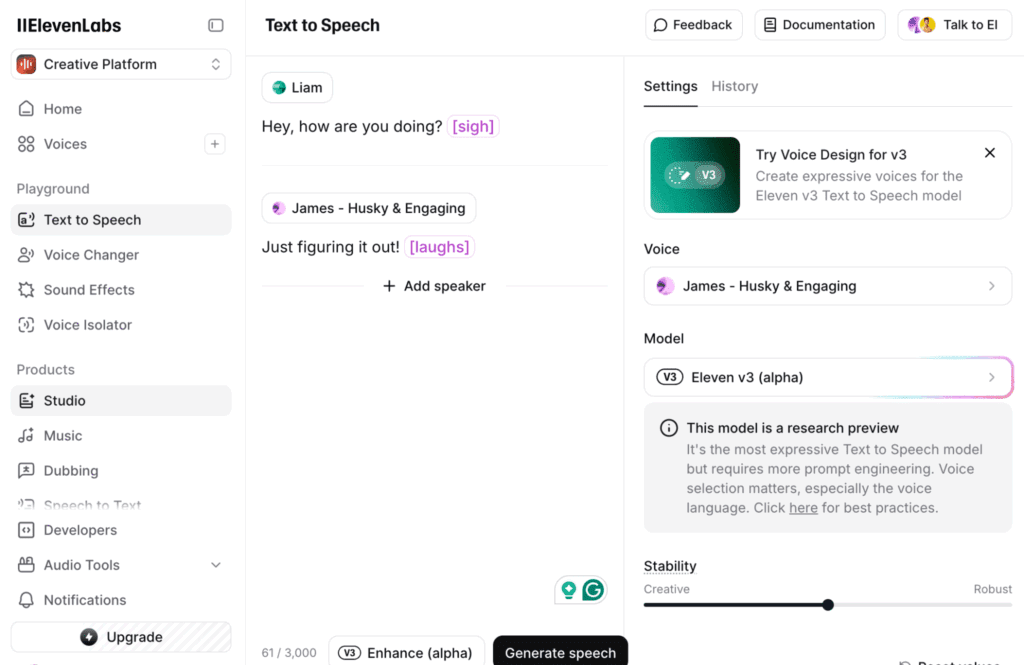This screenshot has height=665, width=1024.
Task: Dismiss the Try Voice Design banner
Action: [x=989, y=153]
